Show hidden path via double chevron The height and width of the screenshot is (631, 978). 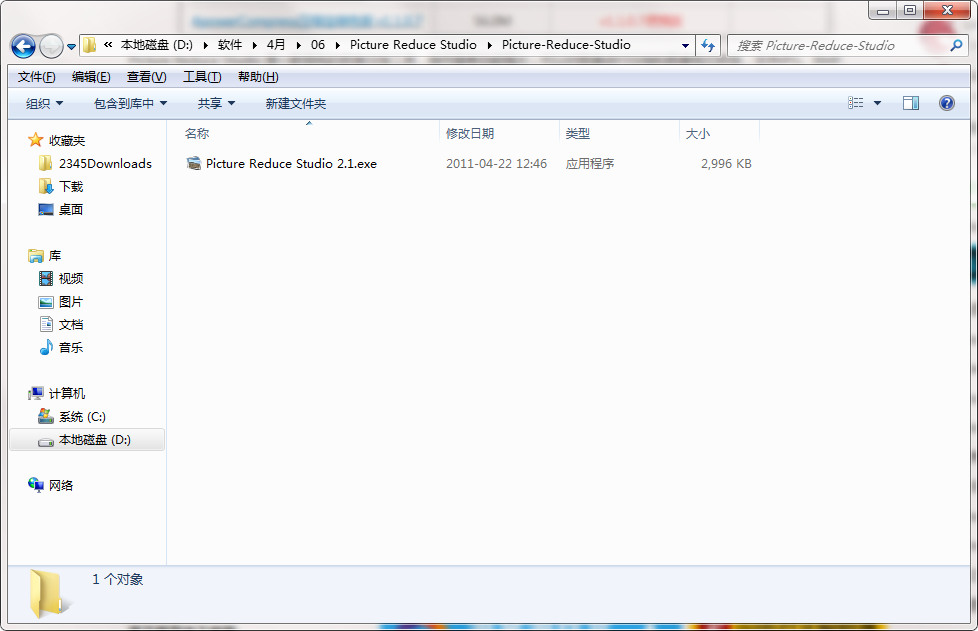point(108,45)
